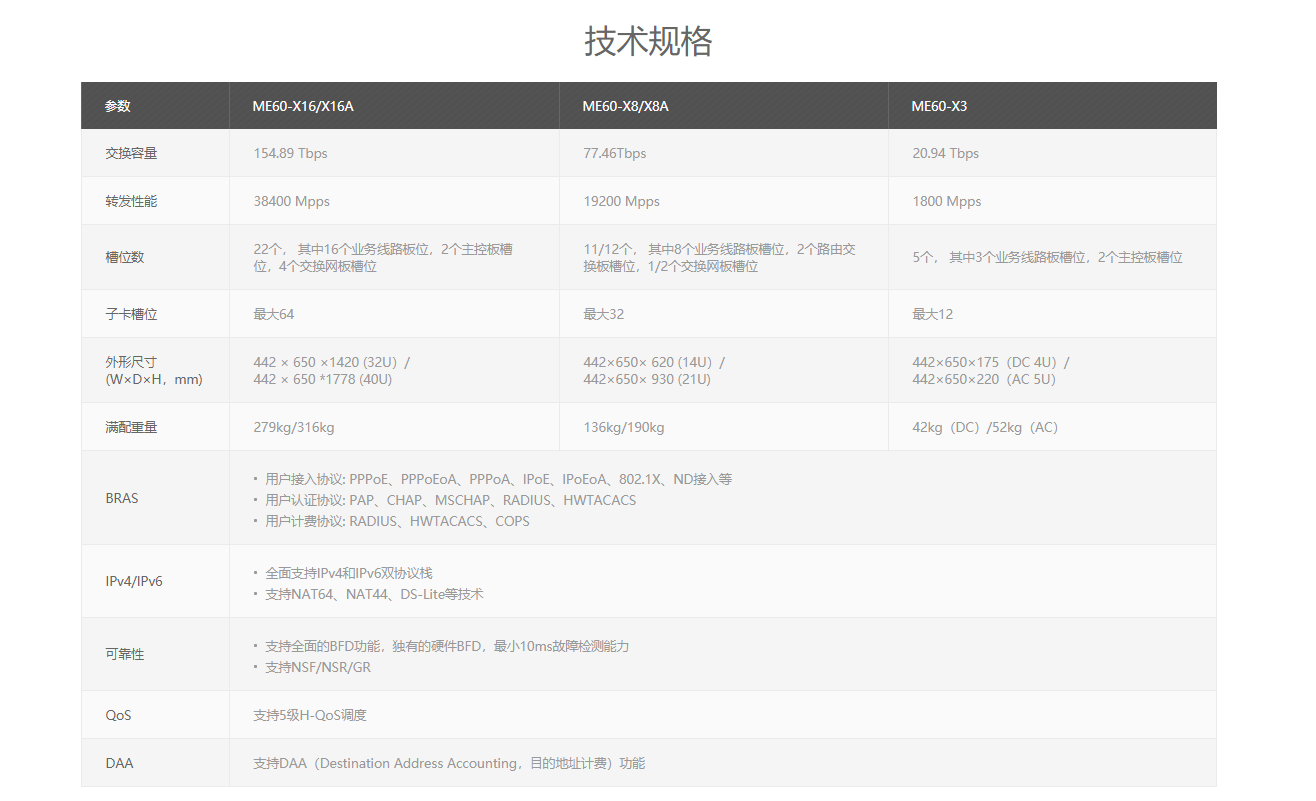Click the 20.94 Tbps value
Viewport: 1316px width, 801px height.
coord(946,153)
